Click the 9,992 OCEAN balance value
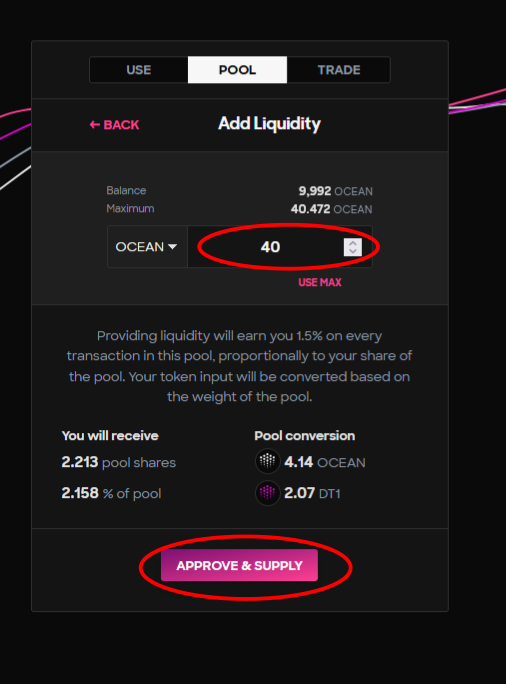Screen dimensions: 506x684 click(335, 191)
